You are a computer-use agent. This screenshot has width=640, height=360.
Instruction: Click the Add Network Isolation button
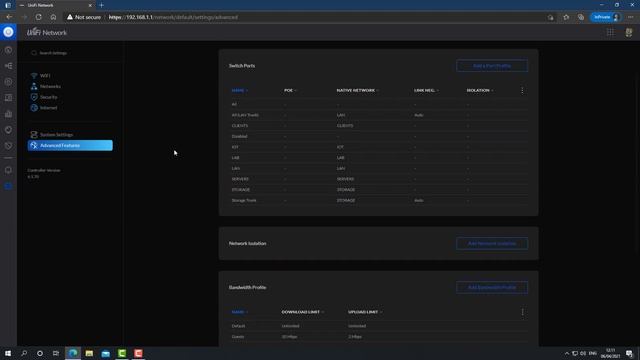(492, 244)
